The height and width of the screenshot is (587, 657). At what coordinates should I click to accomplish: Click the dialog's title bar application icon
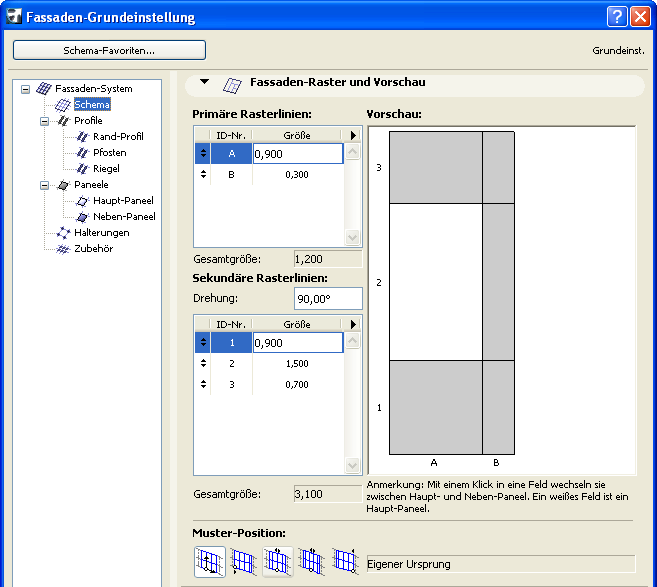[13, 17]
